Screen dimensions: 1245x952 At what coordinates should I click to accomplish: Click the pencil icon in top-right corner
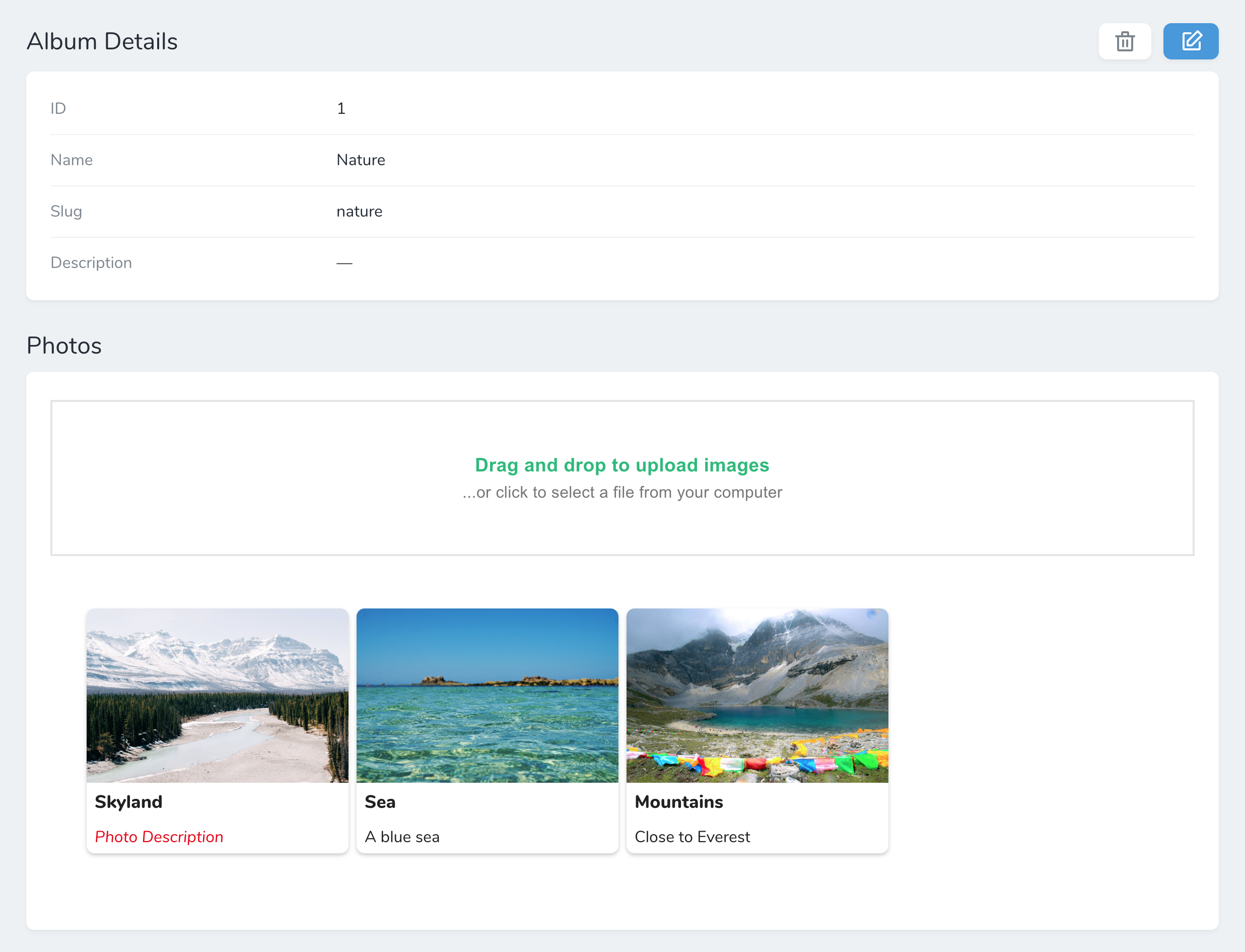pyautogui.click(x=1191, y=41)
